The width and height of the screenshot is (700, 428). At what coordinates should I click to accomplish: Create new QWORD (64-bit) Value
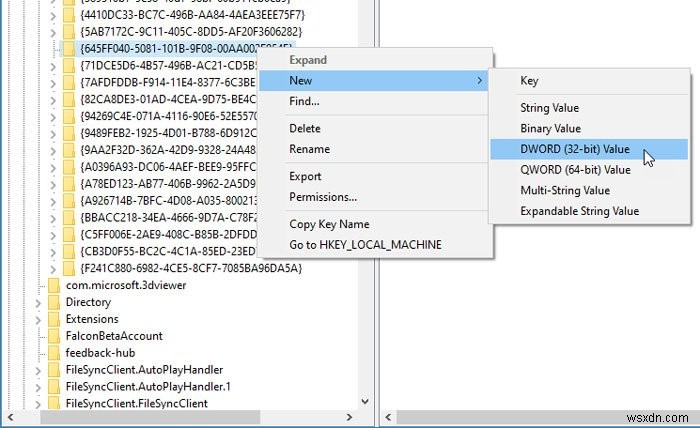pos(589,170)
